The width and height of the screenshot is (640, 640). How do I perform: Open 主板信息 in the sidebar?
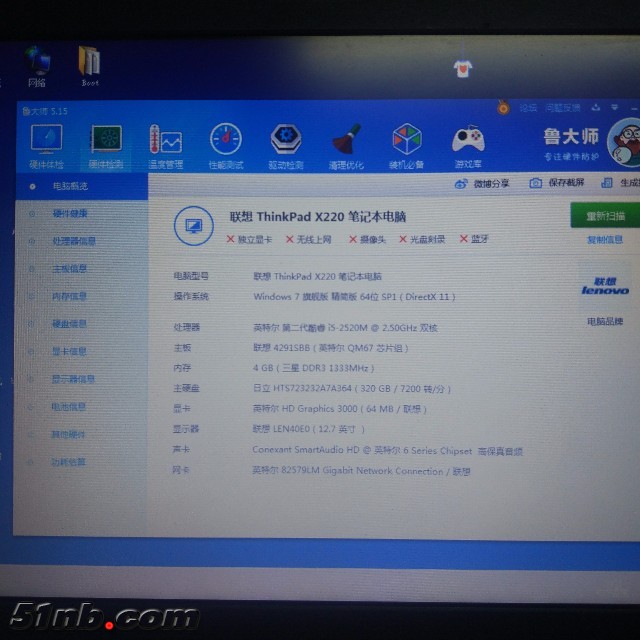(x=69, y=269)
